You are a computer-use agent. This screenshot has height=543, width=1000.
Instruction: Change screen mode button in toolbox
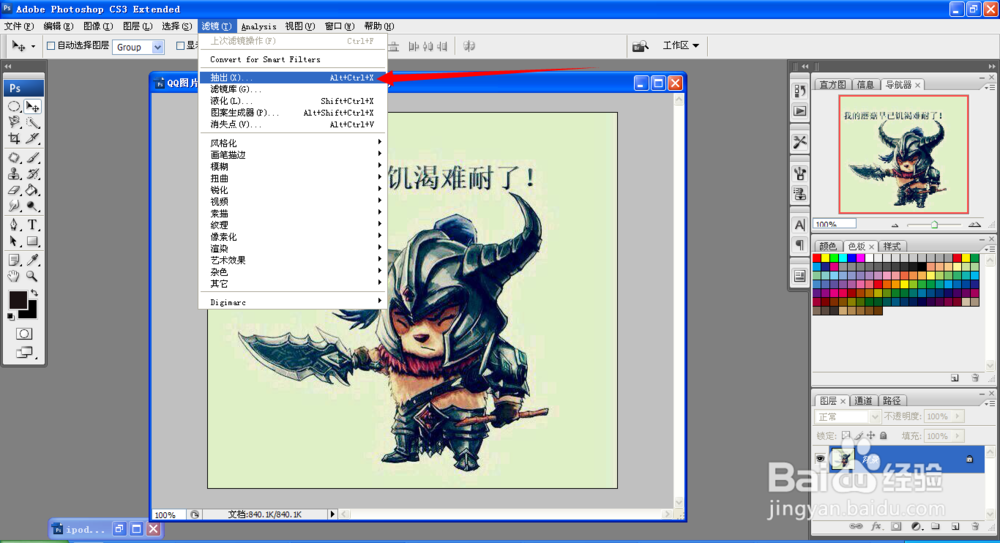click(x=24, y=352)
